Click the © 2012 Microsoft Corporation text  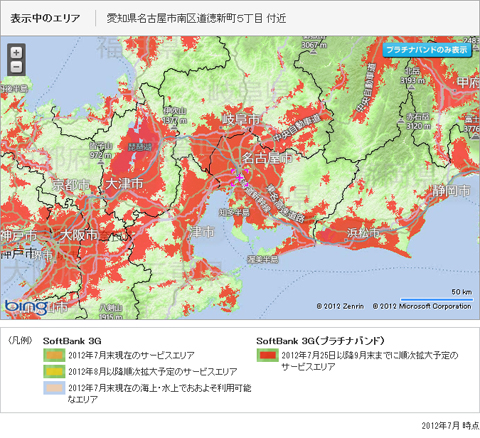[x=422, y=306]
